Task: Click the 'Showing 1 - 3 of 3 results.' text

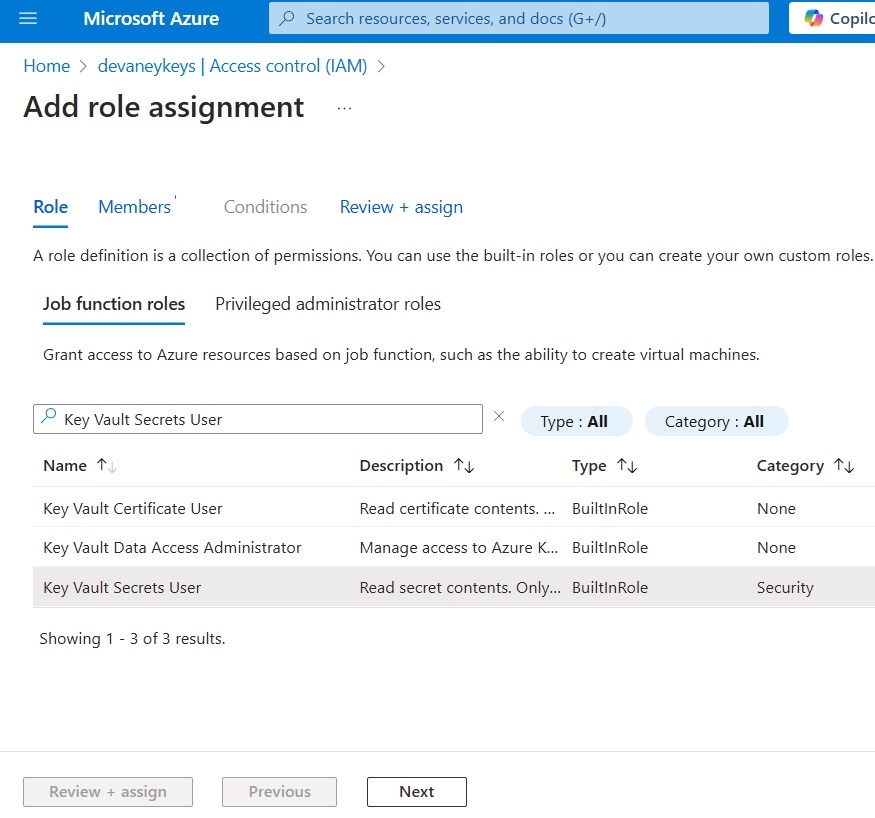Action: click(x=132, y=638)
